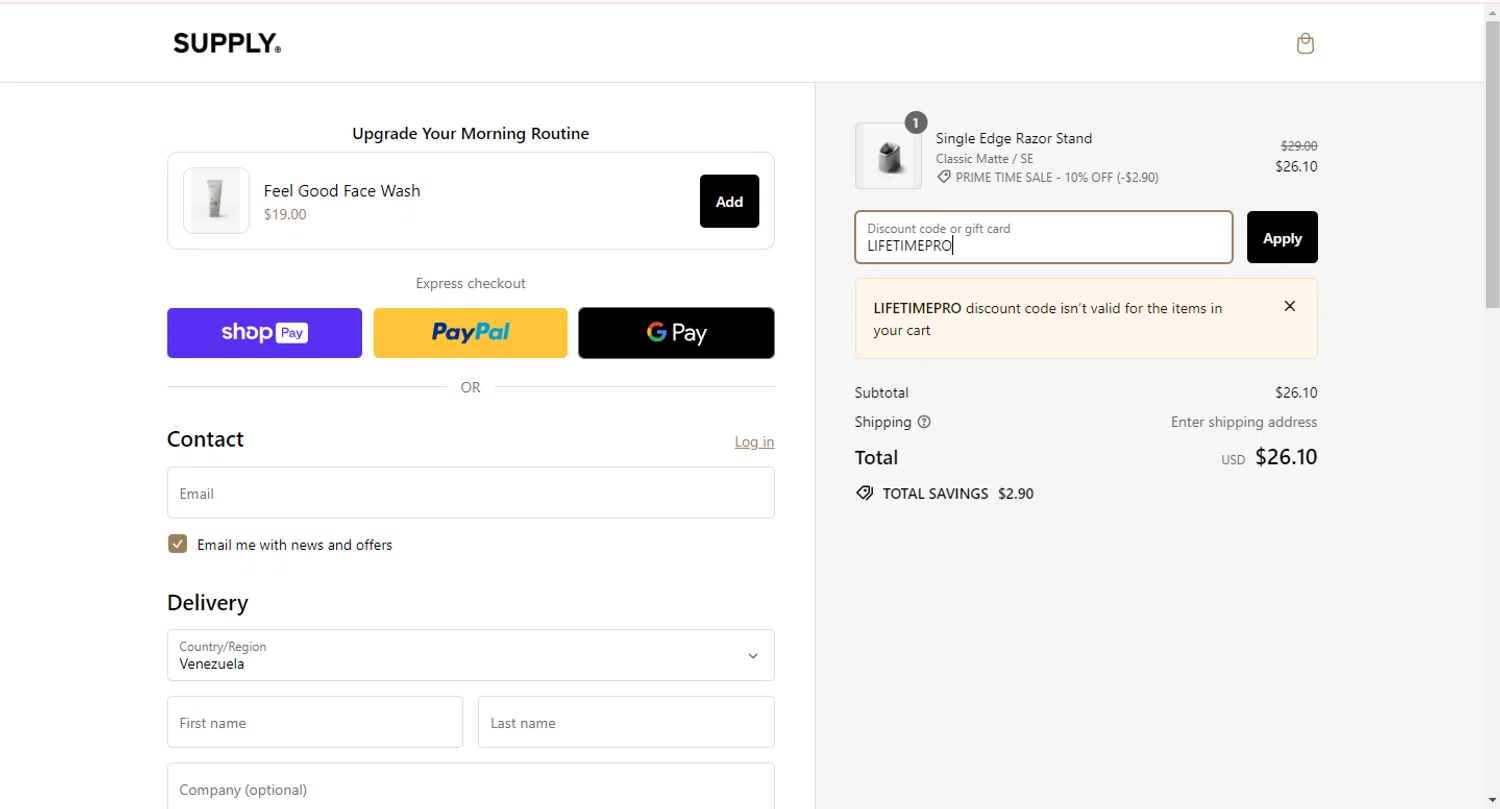Click the Feel Good Face Wash thumbnail
1500x809 pixels.
coord(216,201)
